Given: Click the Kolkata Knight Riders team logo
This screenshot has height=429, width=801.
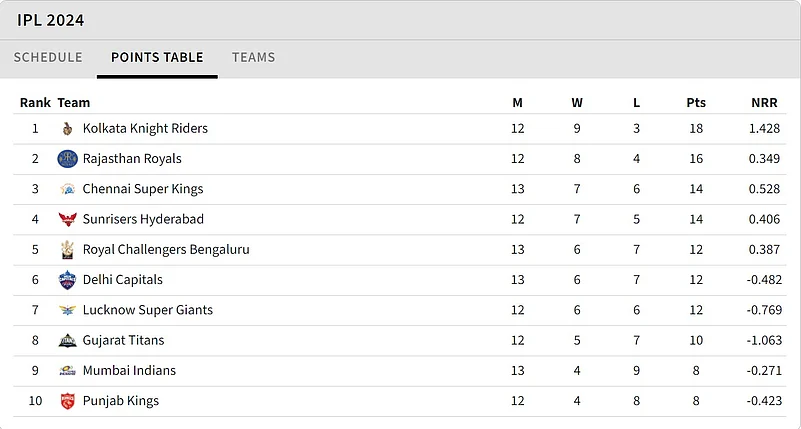Looking at the screenshot, I should point(67,129).
